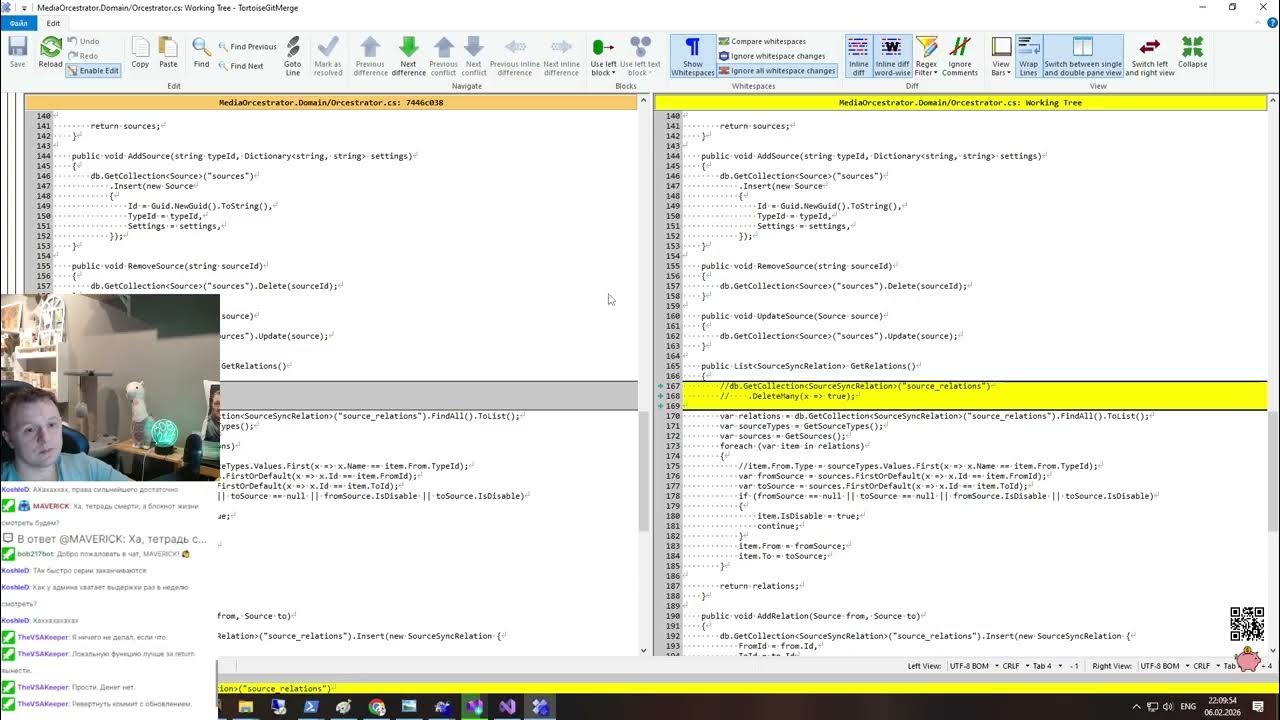Click line 190 AddRelation in right pane
Viewport: 1280px width, 720px height.
click(811, 616)
